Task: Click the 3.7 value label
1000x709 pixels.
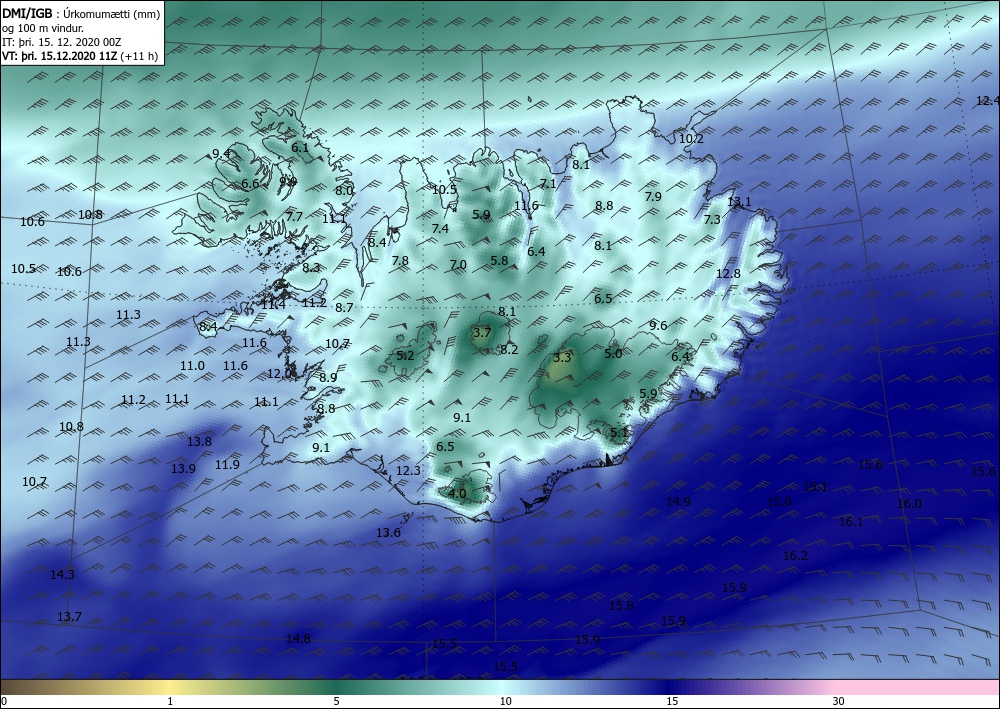Action: point(482,332)
